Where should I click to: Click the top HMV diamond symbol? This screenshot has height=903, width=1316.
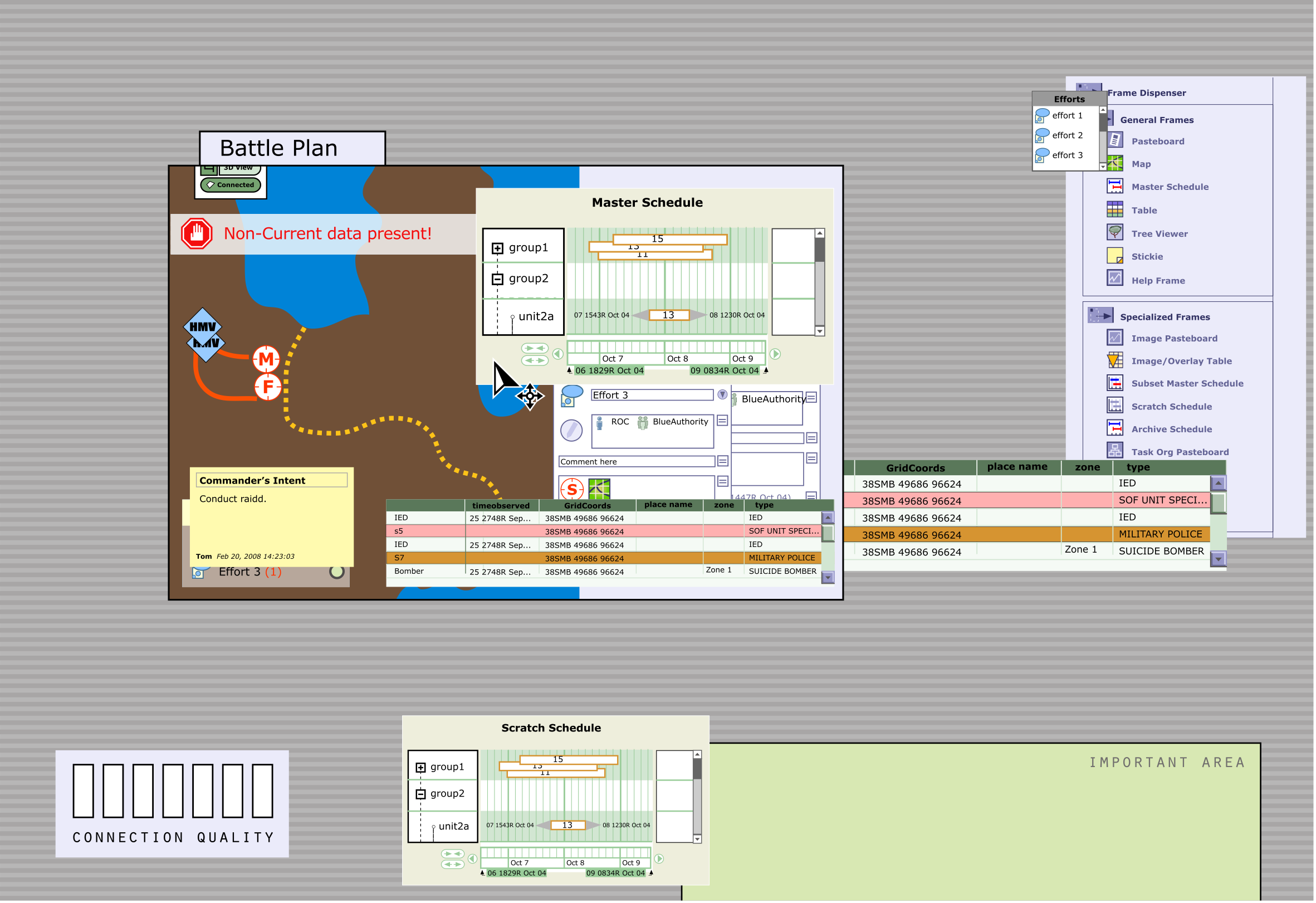pyautogui.click(x=203, y=327)
